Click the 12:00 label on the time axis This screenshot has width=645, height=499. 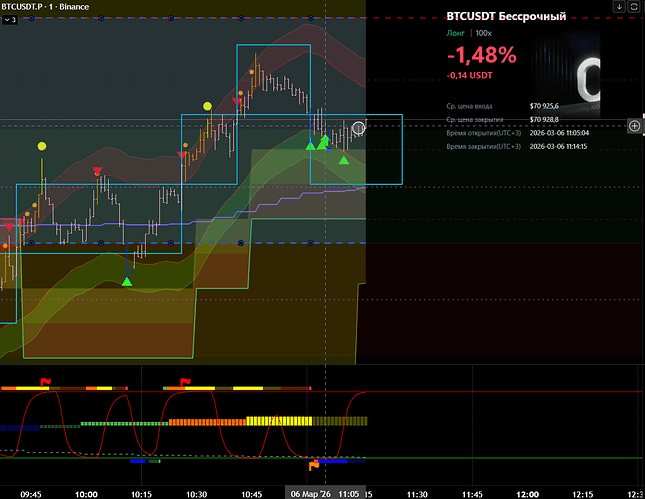click(526, 493)
